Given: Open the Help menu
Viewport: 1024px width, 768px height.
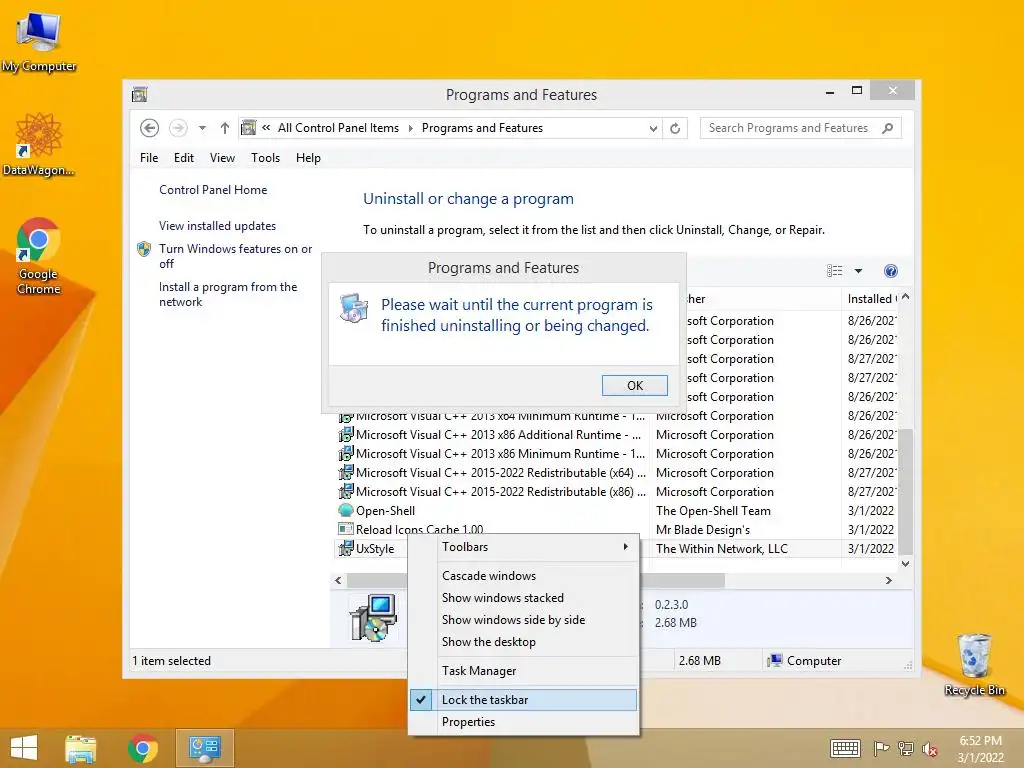Looking at the screenshot, I should pos(308,158).
